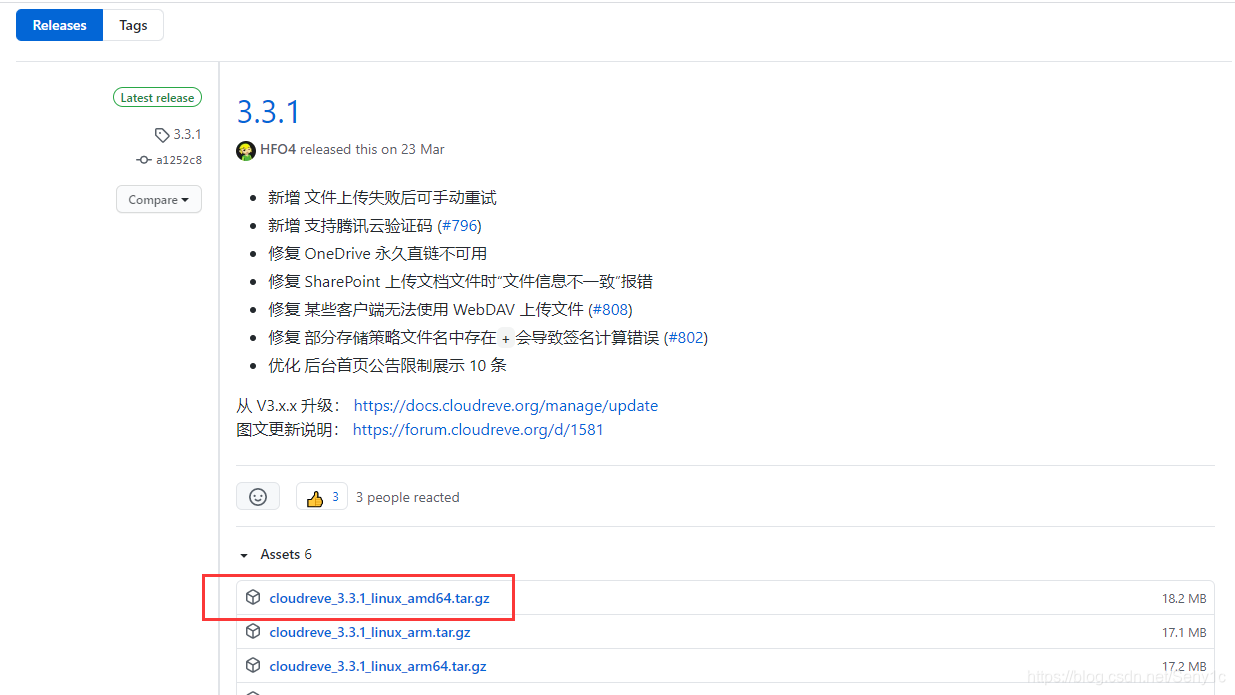Switch to the Releases tab

pyautogui.click(x=59, y=25)
